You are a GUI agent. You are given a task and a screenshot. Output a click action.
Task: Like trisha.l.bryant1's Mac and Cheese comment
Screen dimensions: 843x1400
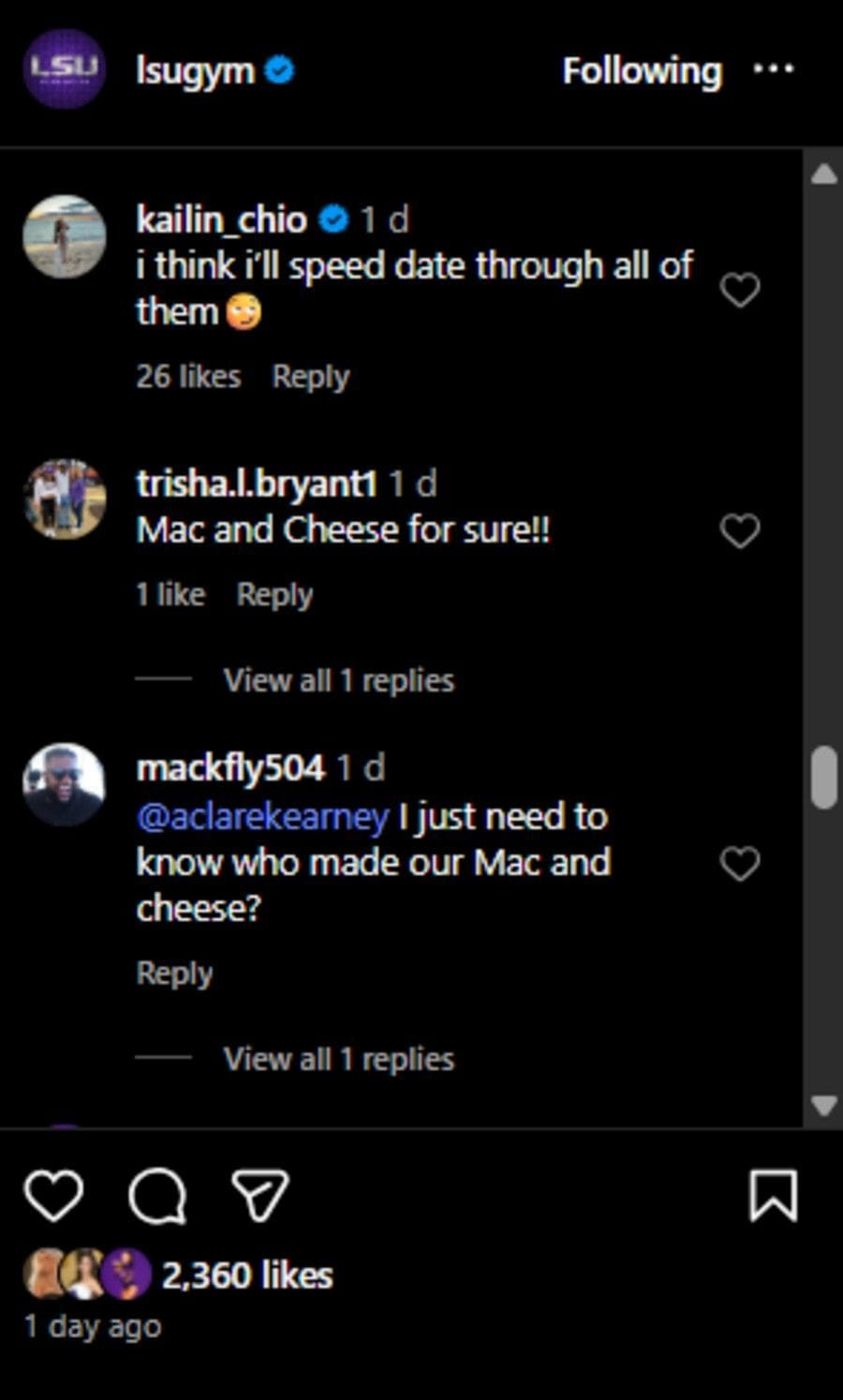click(x=740, y=530)
